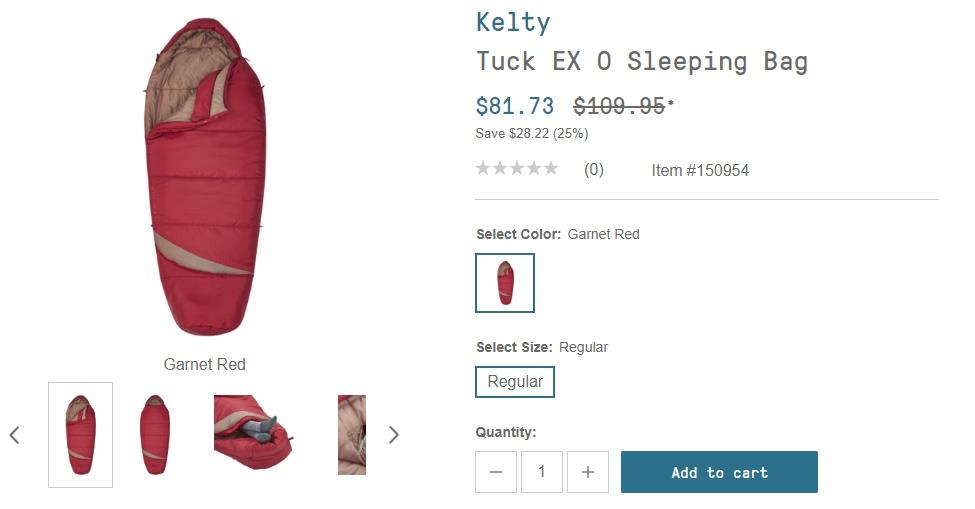Open the star rating reviews

(517, 168)
